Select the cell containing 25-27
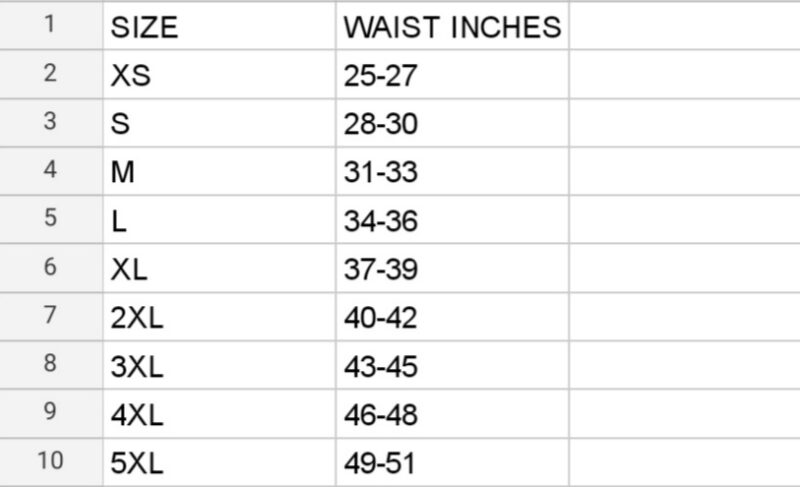Viewport: 800px width, 487px height. pyautogui.click(x=452, y=75)
